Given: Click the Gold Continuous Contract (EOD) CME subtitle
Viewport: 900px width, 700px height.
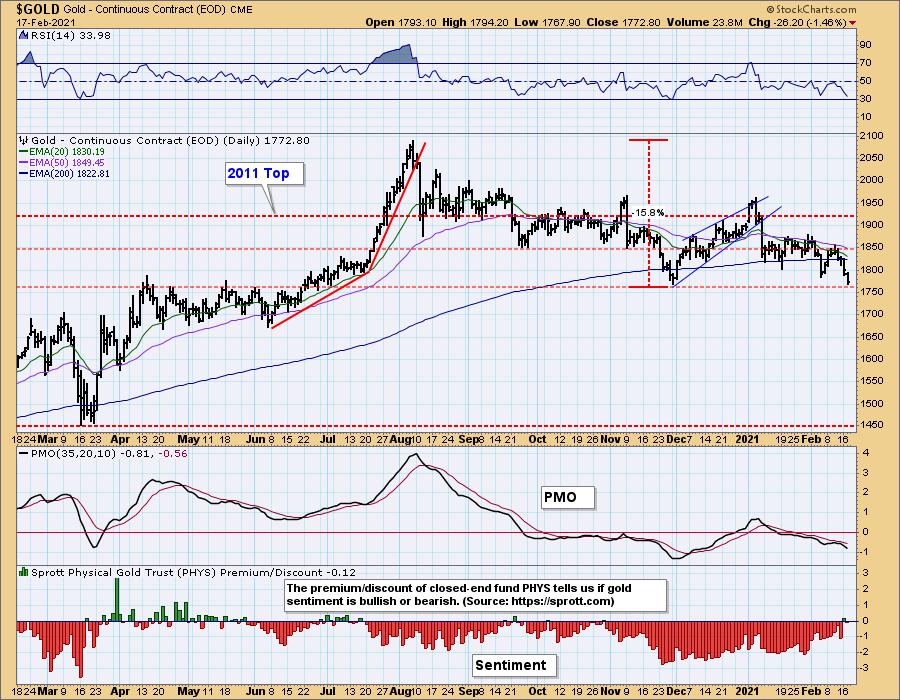Looking at the screenshot, I should (158, 9).
